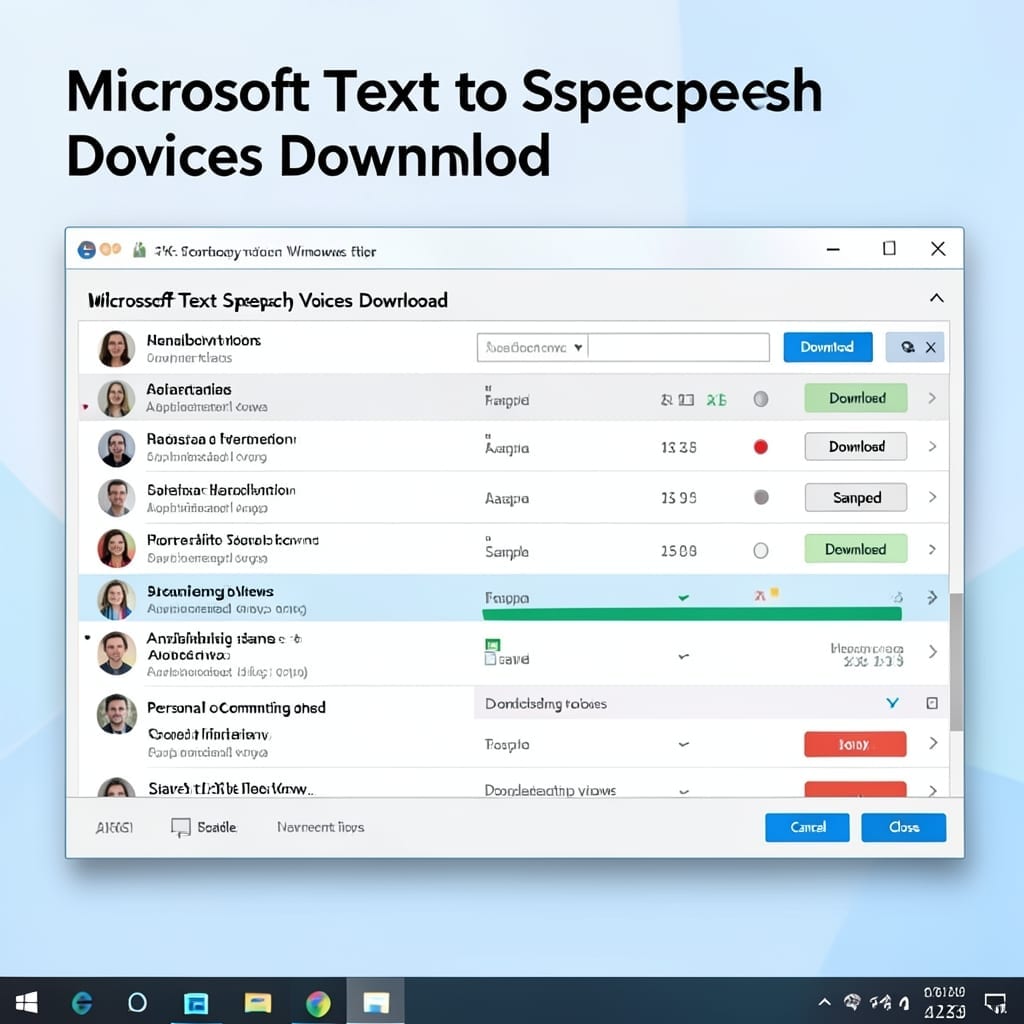Click the blue Downlad button in the top row

click(827, 347)
